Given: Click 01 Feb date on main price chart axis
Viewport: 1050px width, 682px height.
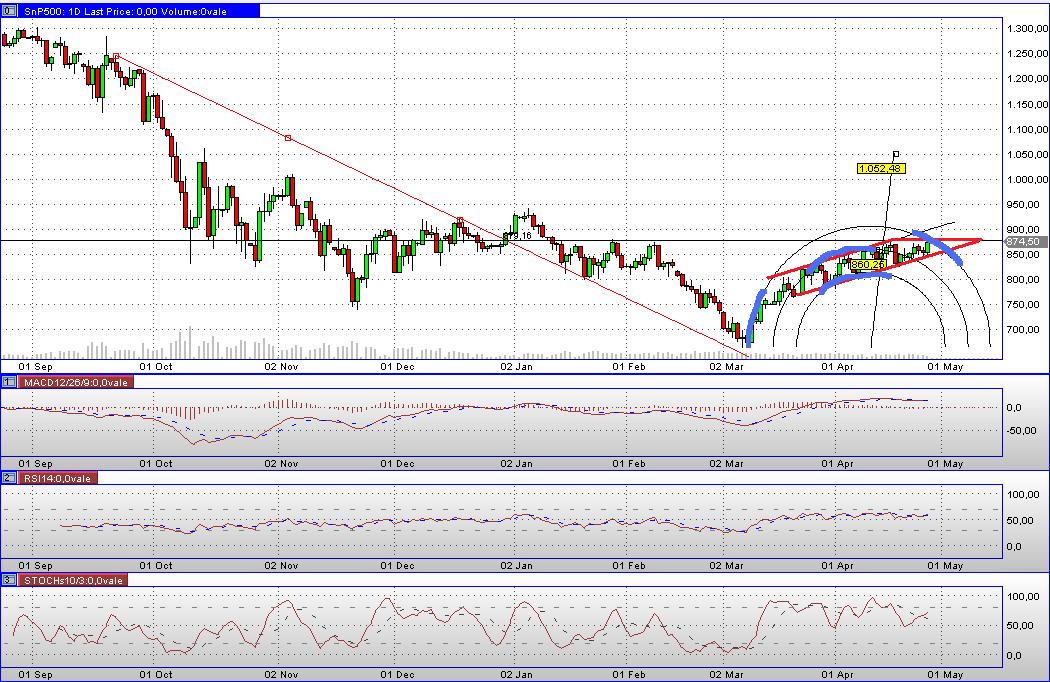Looking at the screenshot, I should pyautogui.click(x=629, y=366).
